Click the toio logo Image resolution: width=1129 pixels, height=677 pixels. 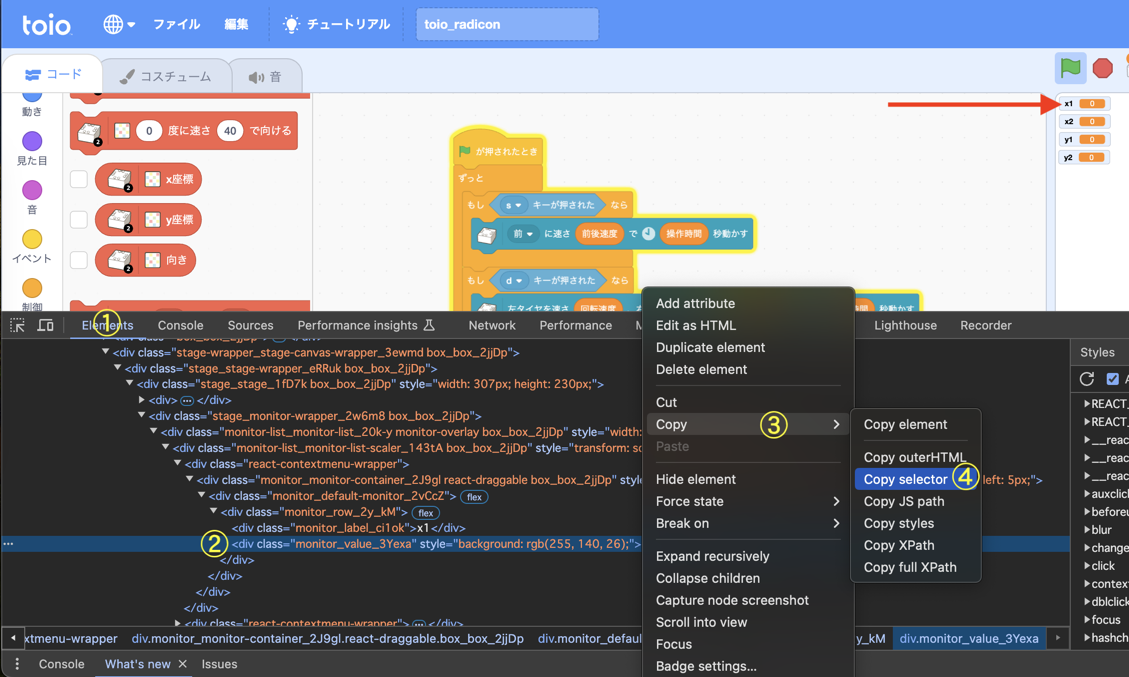coord(47,24)
